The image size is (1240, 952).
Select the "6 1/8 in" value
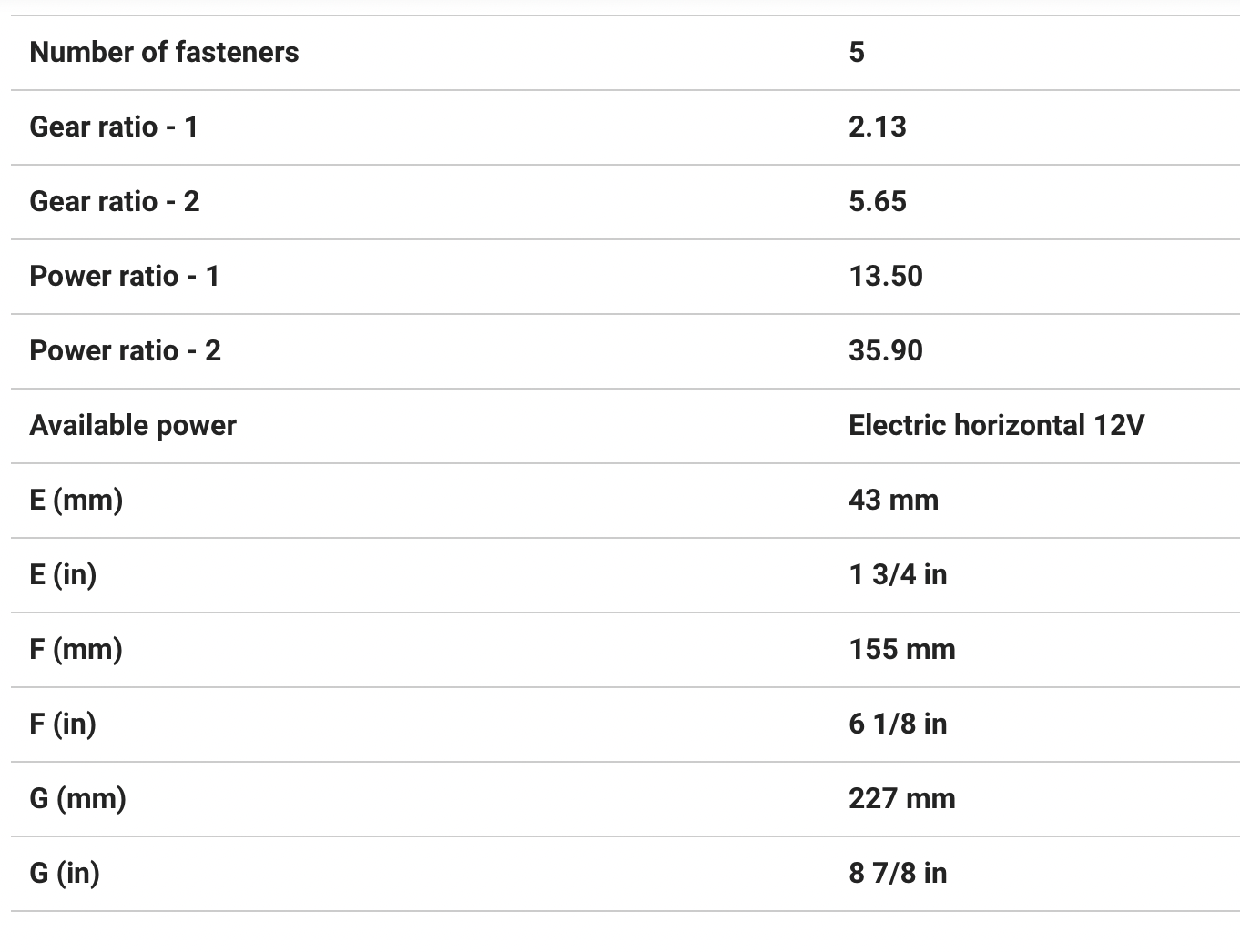pyautogui.click(x=898, y=724)
